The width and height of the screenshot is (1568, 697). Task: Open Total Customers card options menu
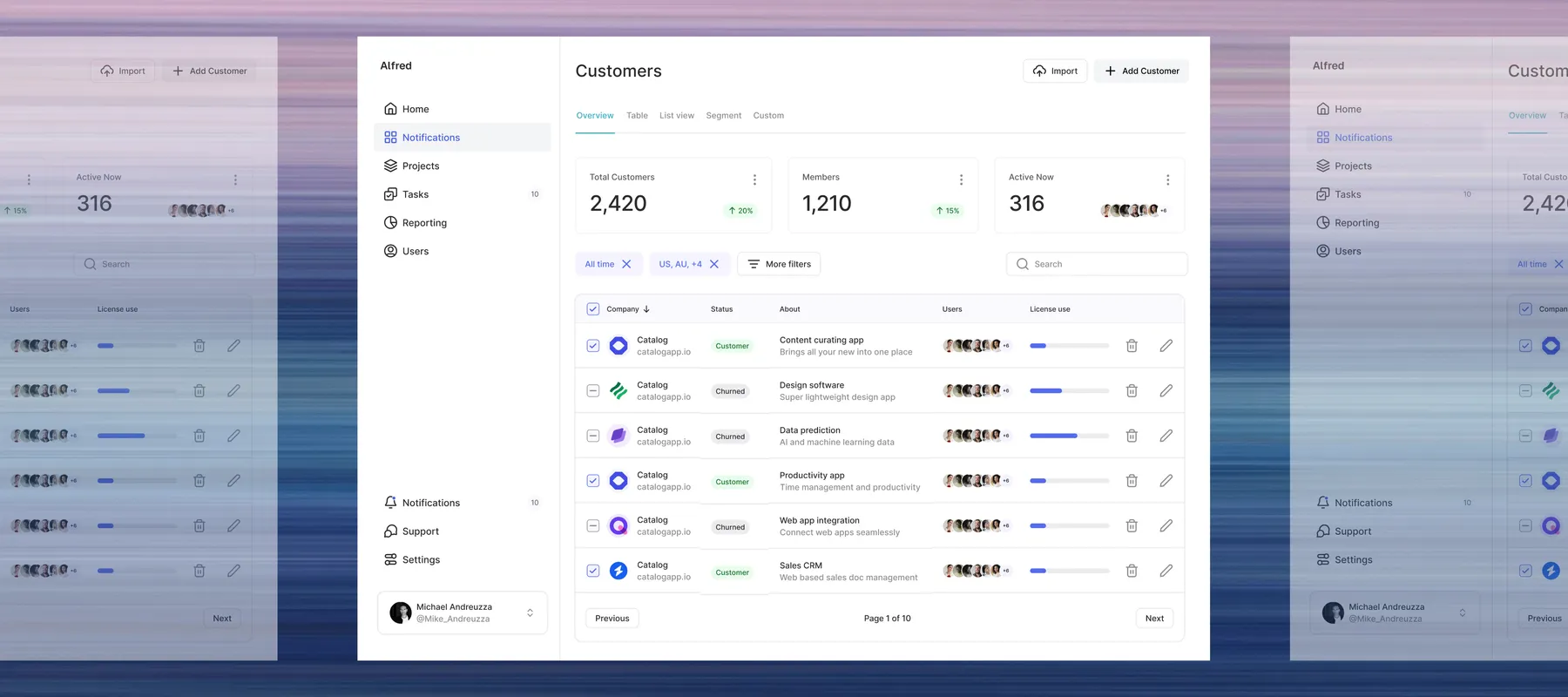tap(754, 179)
